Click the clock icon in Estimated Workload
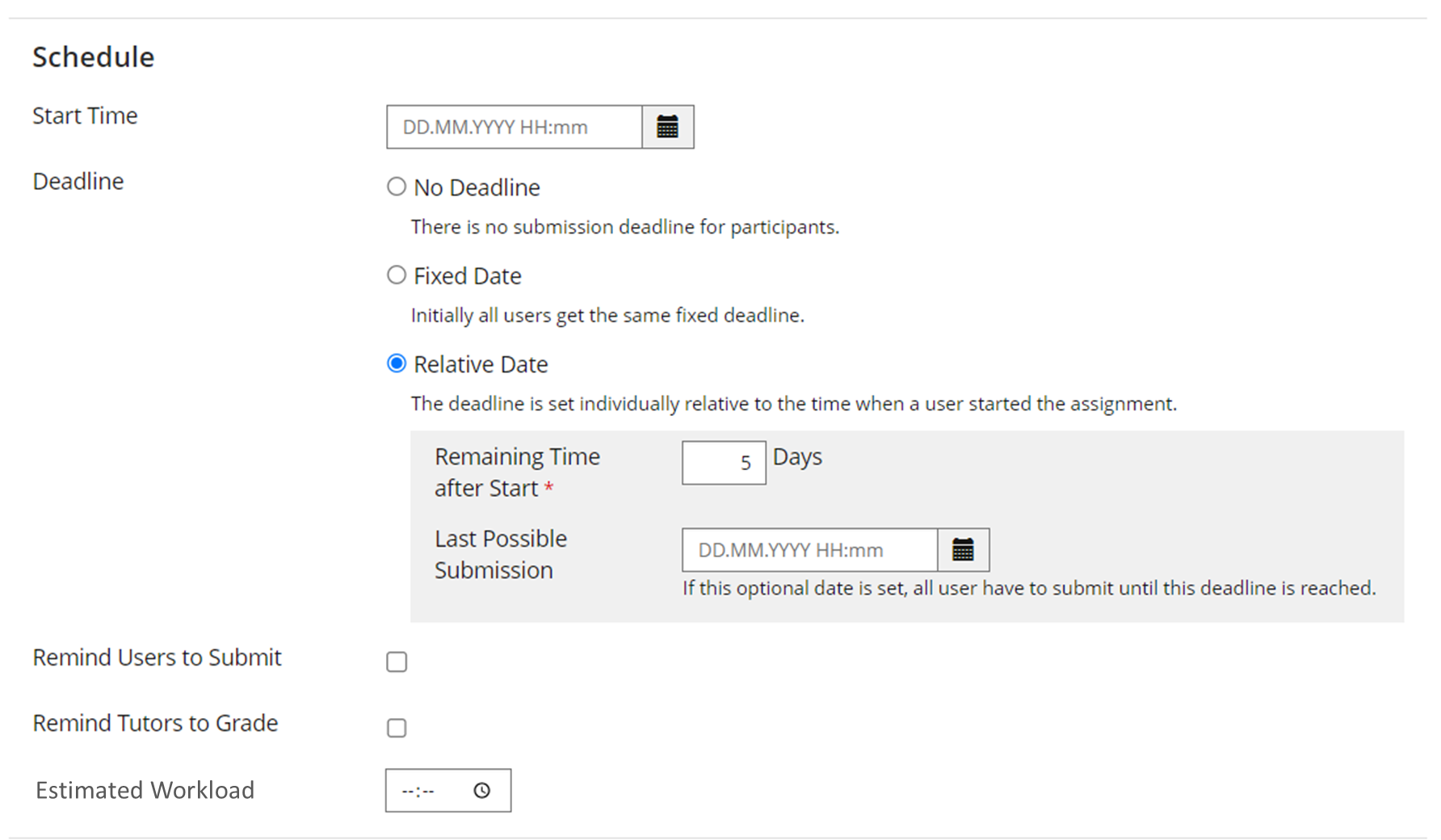 tap(481, 791)
